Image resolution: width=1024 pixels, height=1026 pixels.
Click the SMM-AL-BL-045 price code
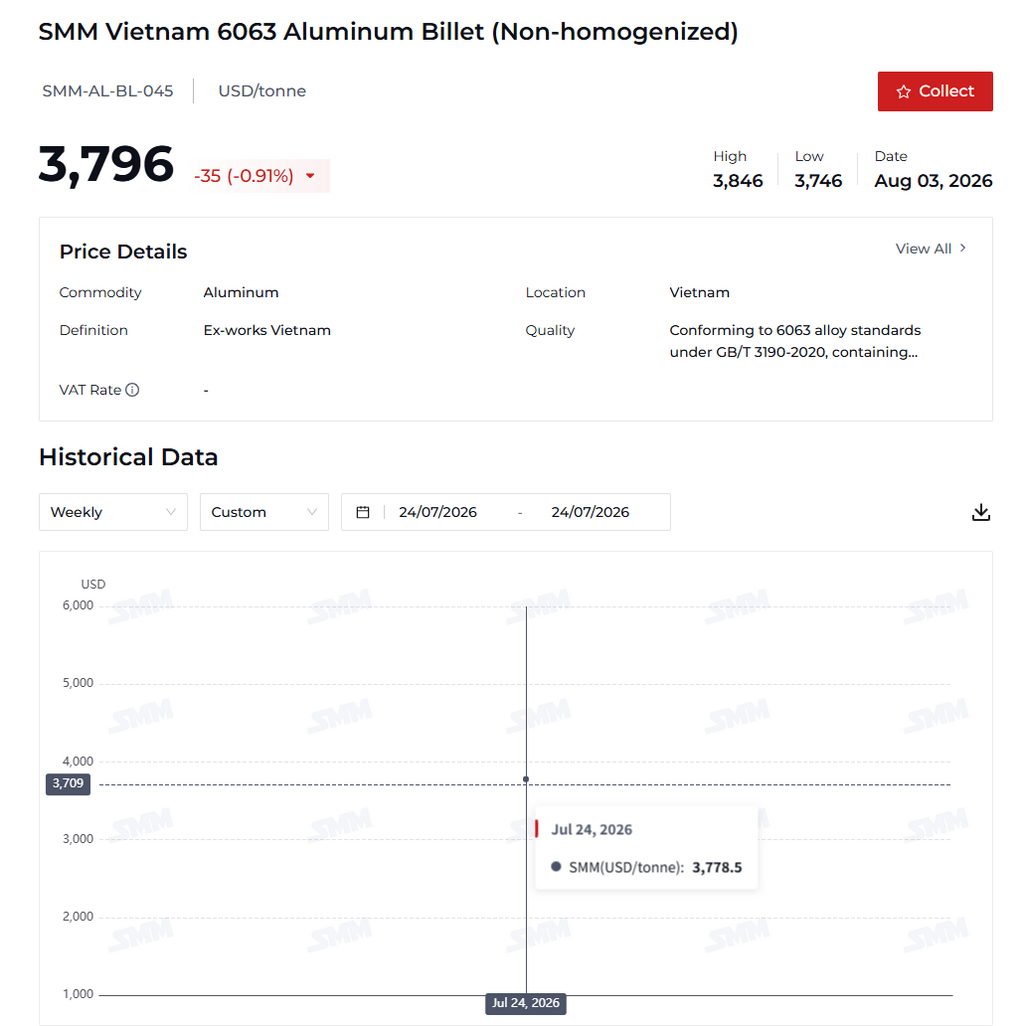pyautogui.click(x=108, y=91)
